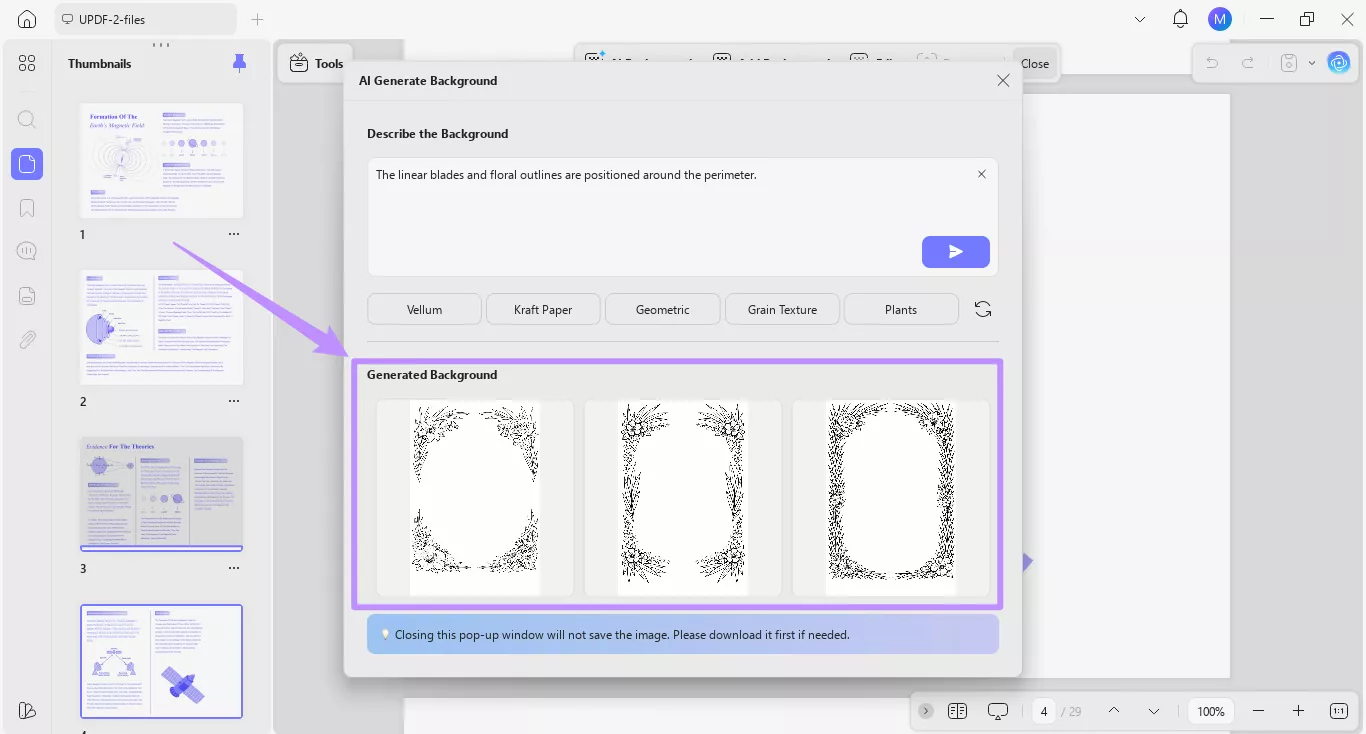Open the Attachments paperclip panel
Image resolution: width=1366 pixels, height=734 pixels.
coord(27,339)
